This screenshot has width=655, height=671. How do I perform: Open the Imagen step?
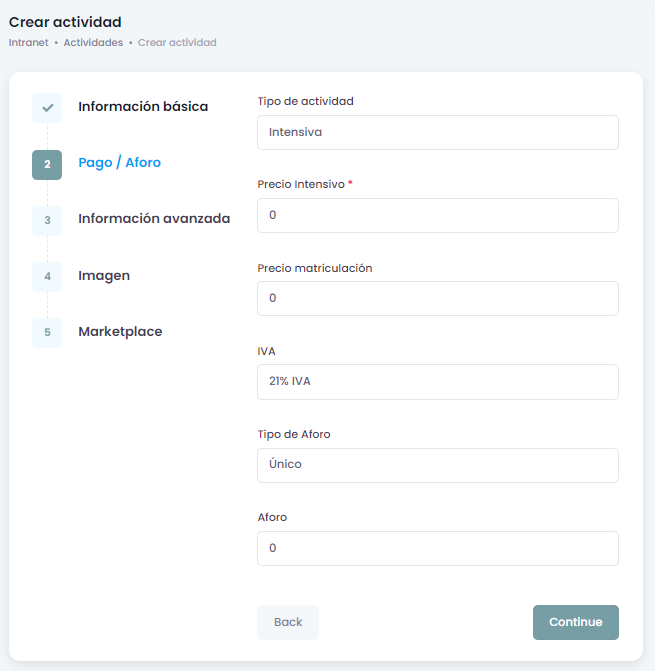104,275
